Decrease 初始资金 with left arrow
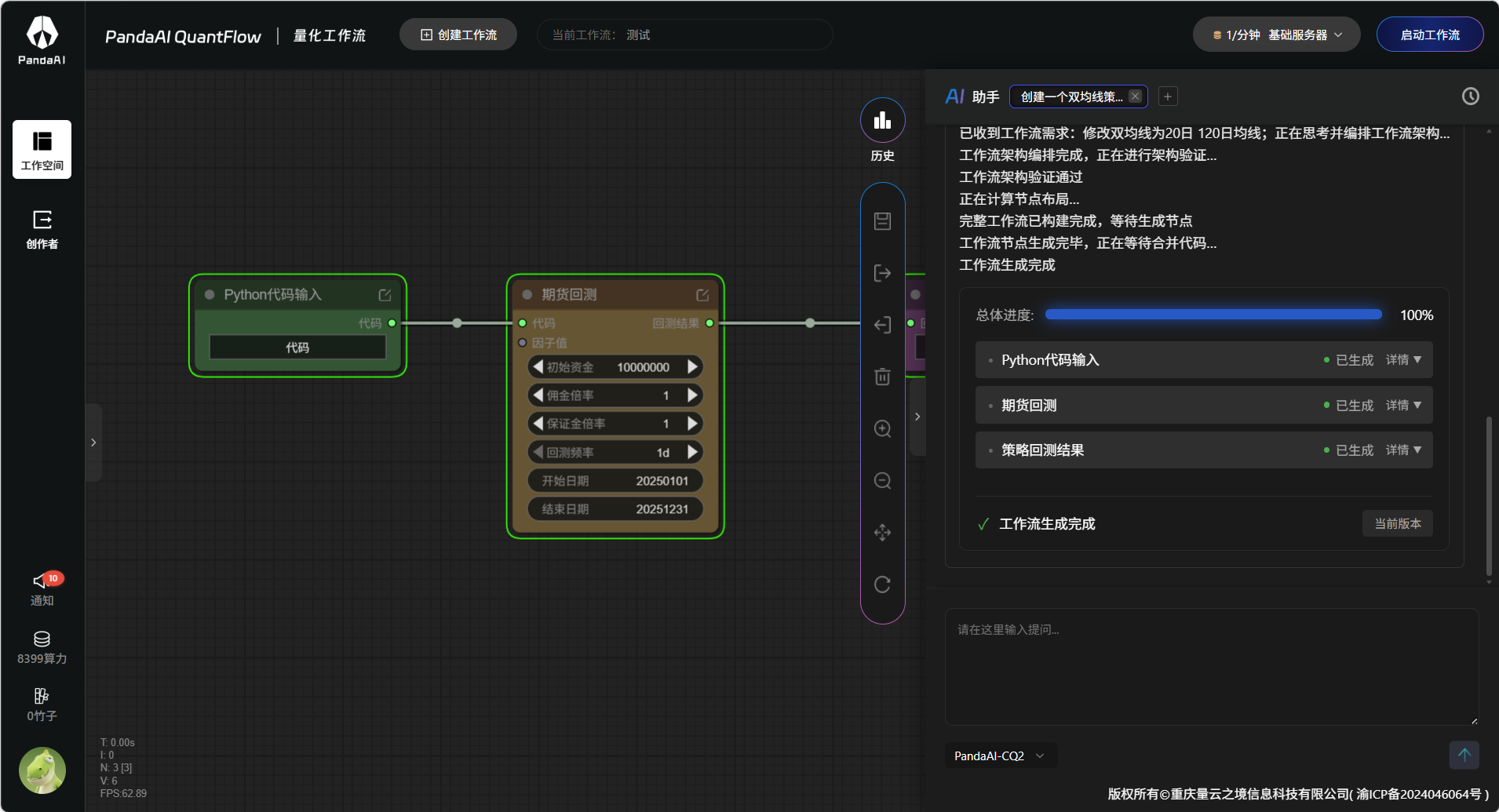This screenshot has height=812, width=1499. point(538,366)
